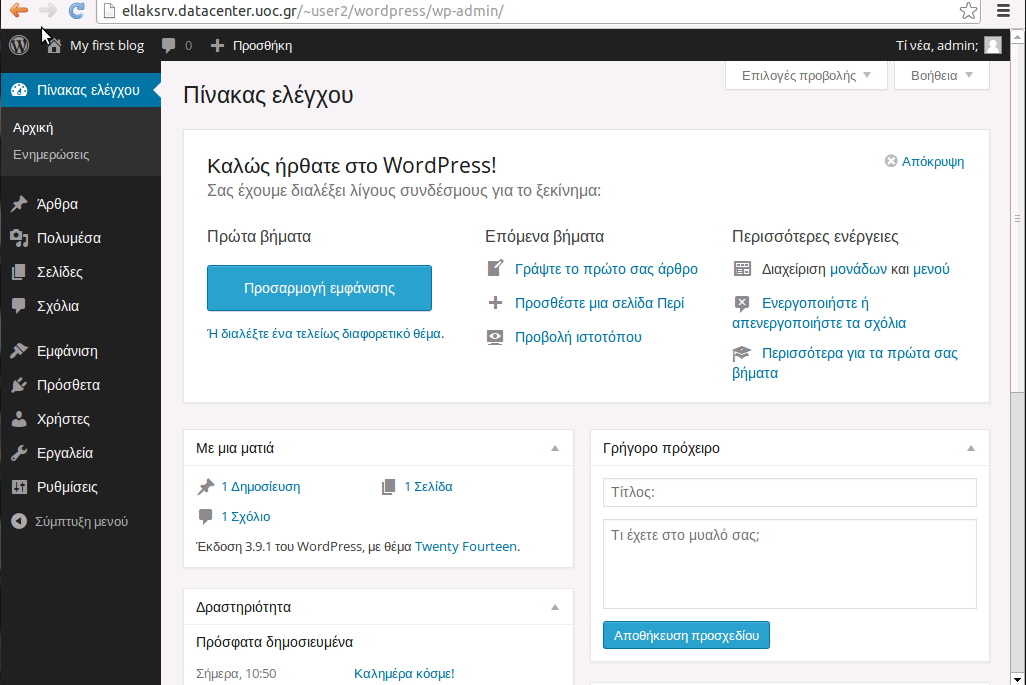Collapse the Δραστηριότητα panel
The image size is (1026, 685).
pos(555,608)
